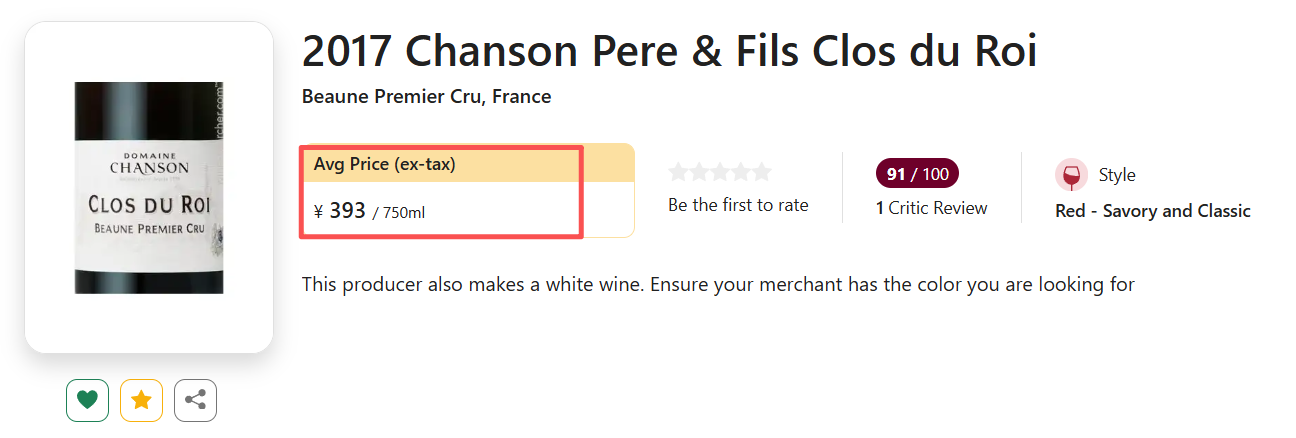Click the 2017 Chanson Pere & Fils title
Viewport: 1296px width, 438px height.
coord(669,51)
